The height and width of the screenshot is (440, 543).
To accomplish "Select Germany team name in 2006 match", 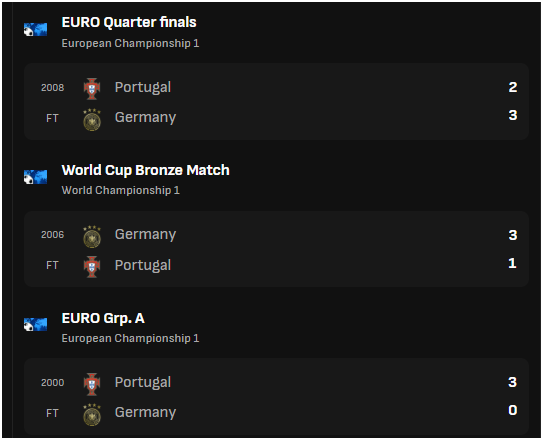I will click(145, 235).
